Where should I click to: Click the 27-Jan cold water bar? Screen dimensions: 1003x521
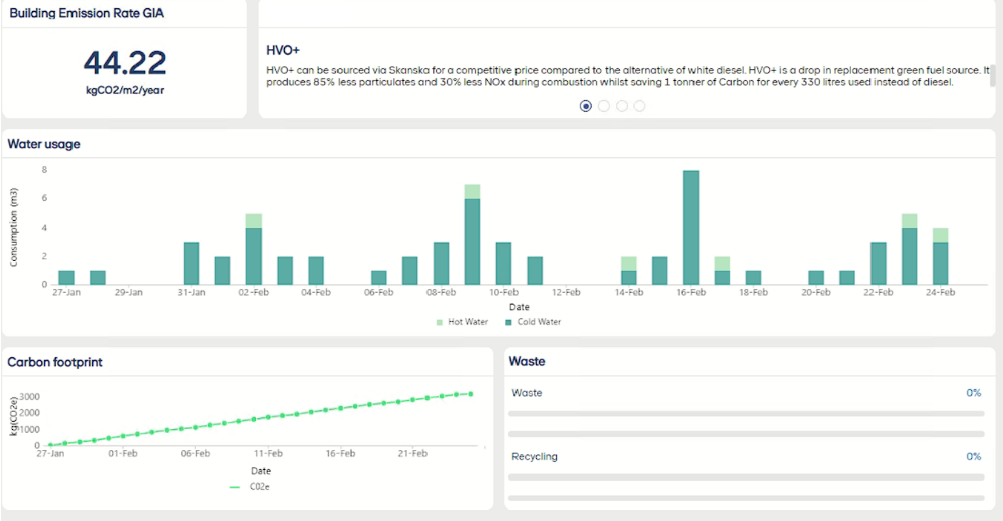pyautogui.click(x=67, y=278)
